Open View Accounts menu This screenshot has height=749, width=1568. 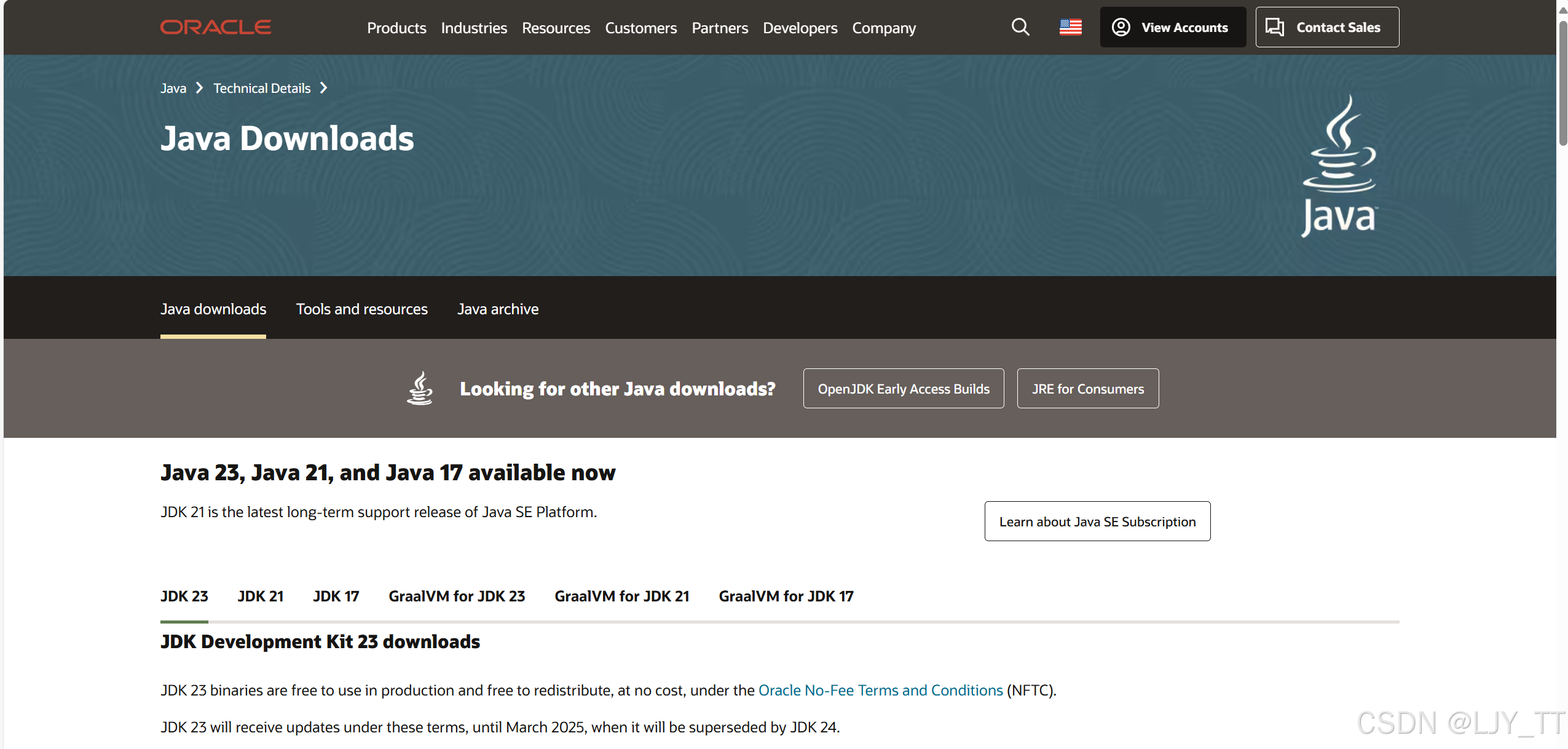point(1172,27)
